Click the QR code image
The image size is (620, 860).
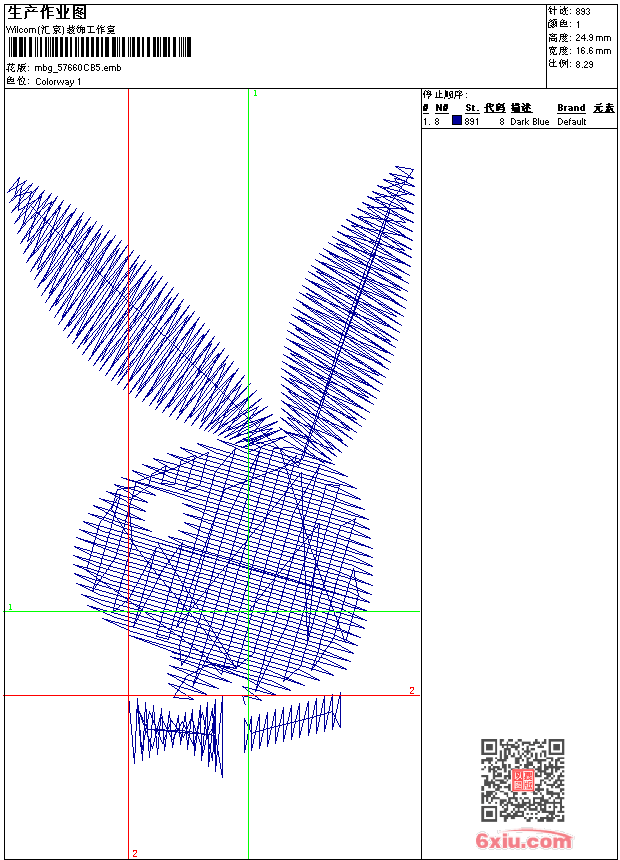click(x=522, y=780)
